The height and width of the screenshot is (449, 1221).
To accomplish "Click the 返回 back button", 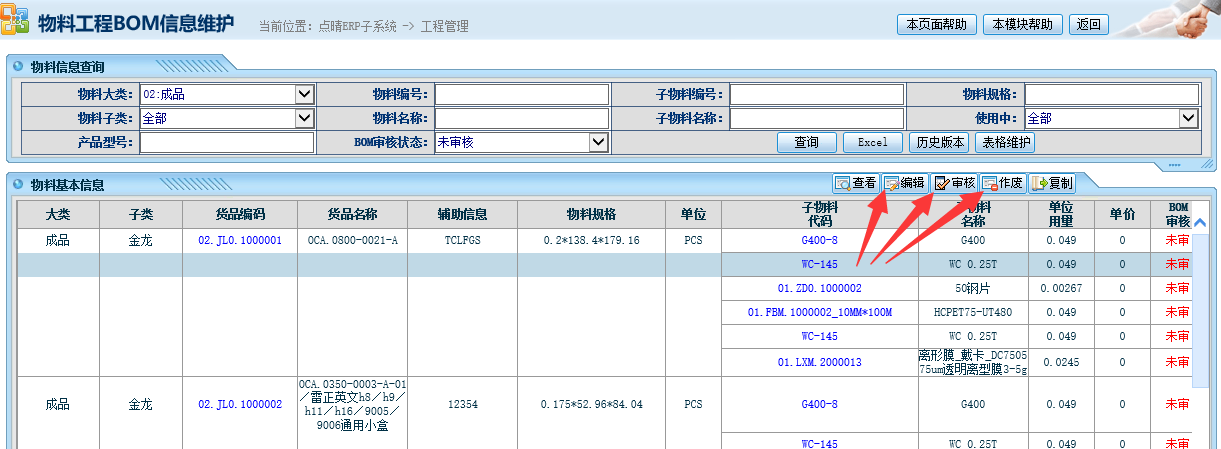I will pos(1088,25).
